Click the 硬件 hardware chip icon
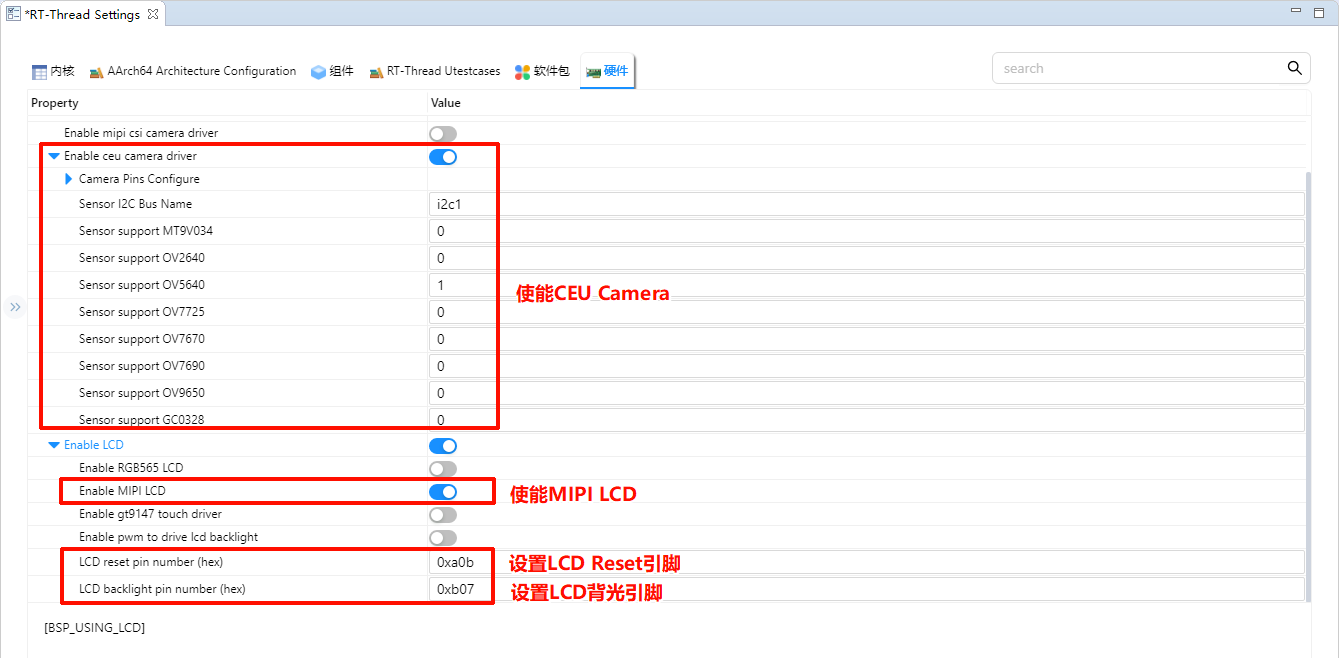Image resolution: width=1339 pixels, height=658 pixels. tap(593, 72)
